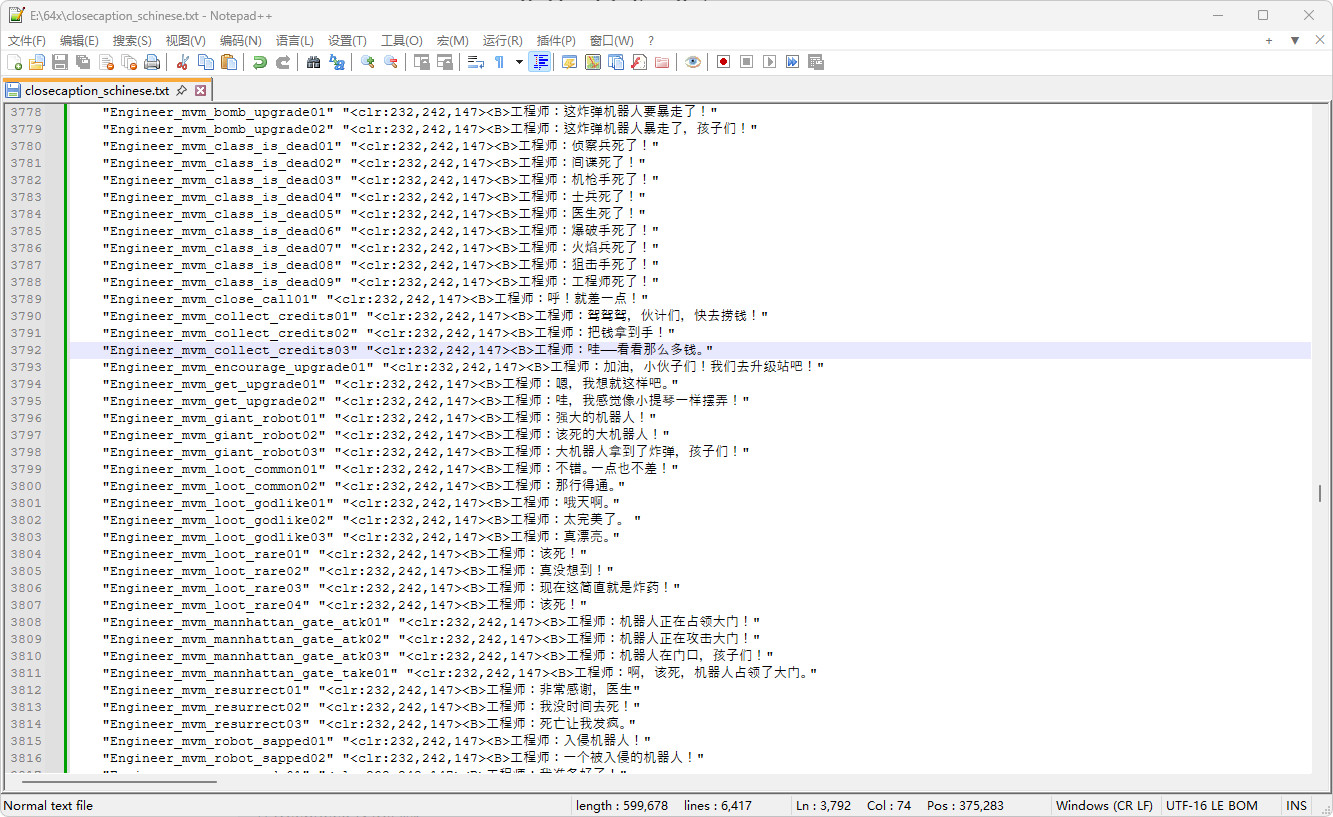Click line number 3800 in the margin
The image size is (1333, 817).
tap(26, 486)
